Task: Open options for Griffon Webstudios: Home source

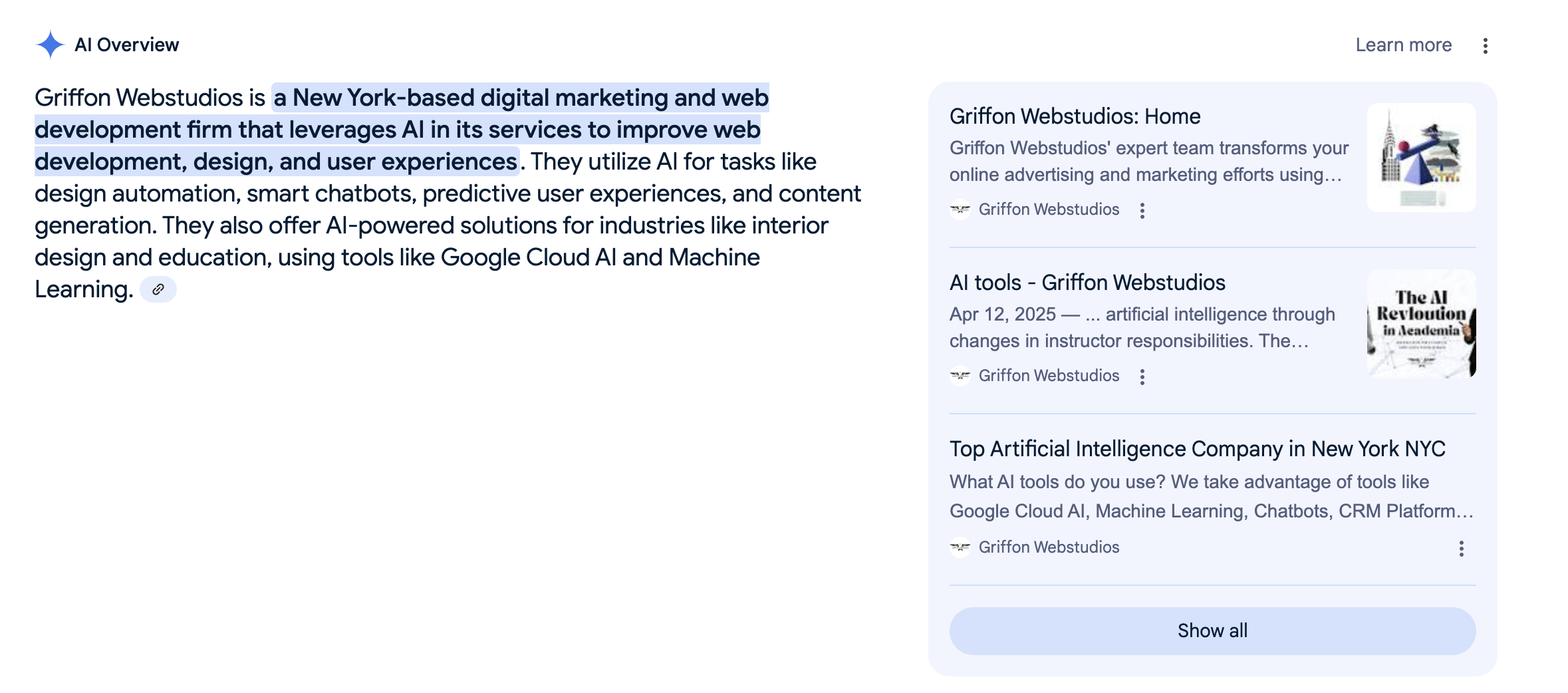Action: (1142, 210)
